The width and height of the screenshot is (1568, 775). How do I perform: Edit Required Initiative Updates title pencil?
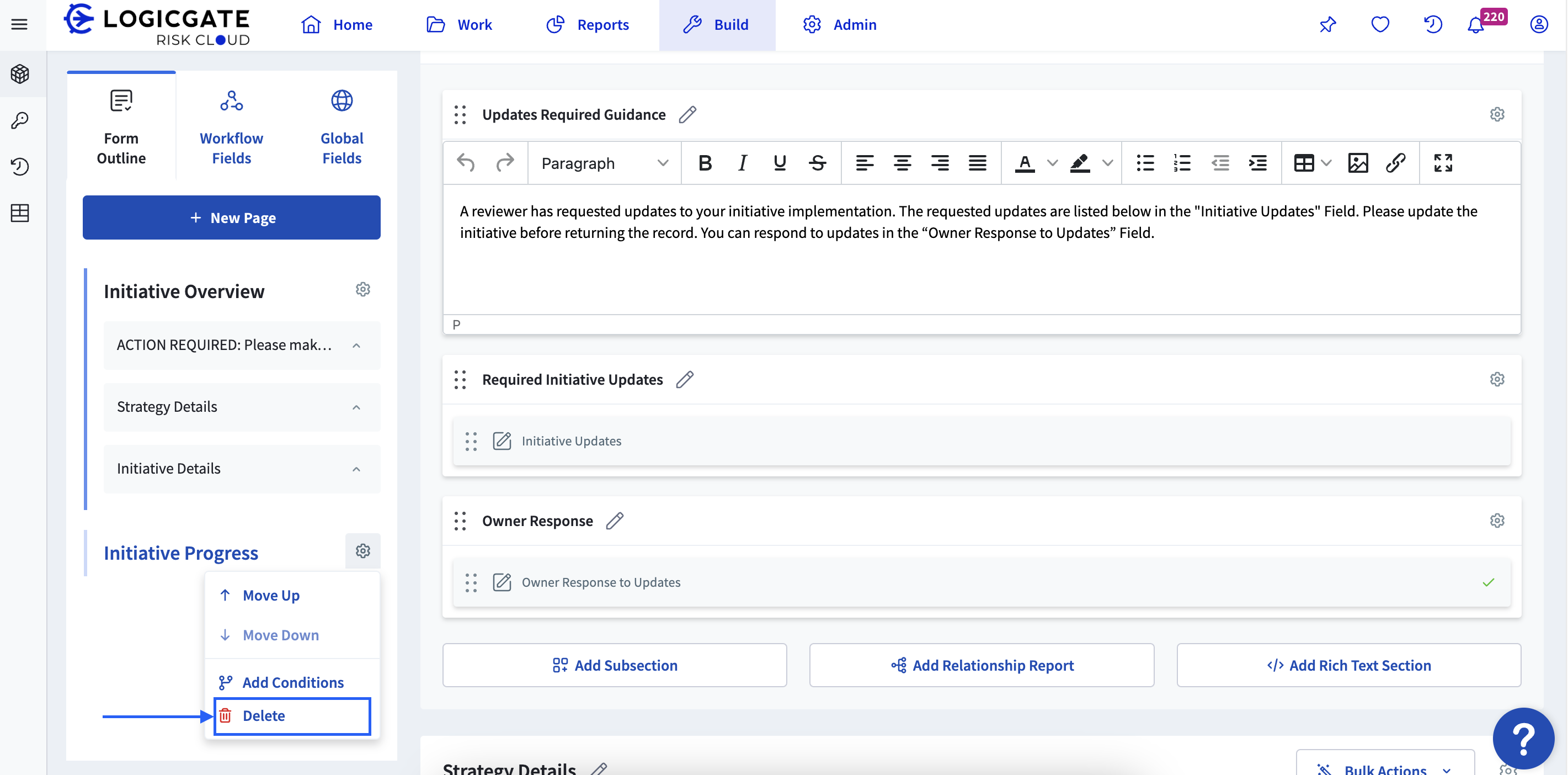click(685, 379)
